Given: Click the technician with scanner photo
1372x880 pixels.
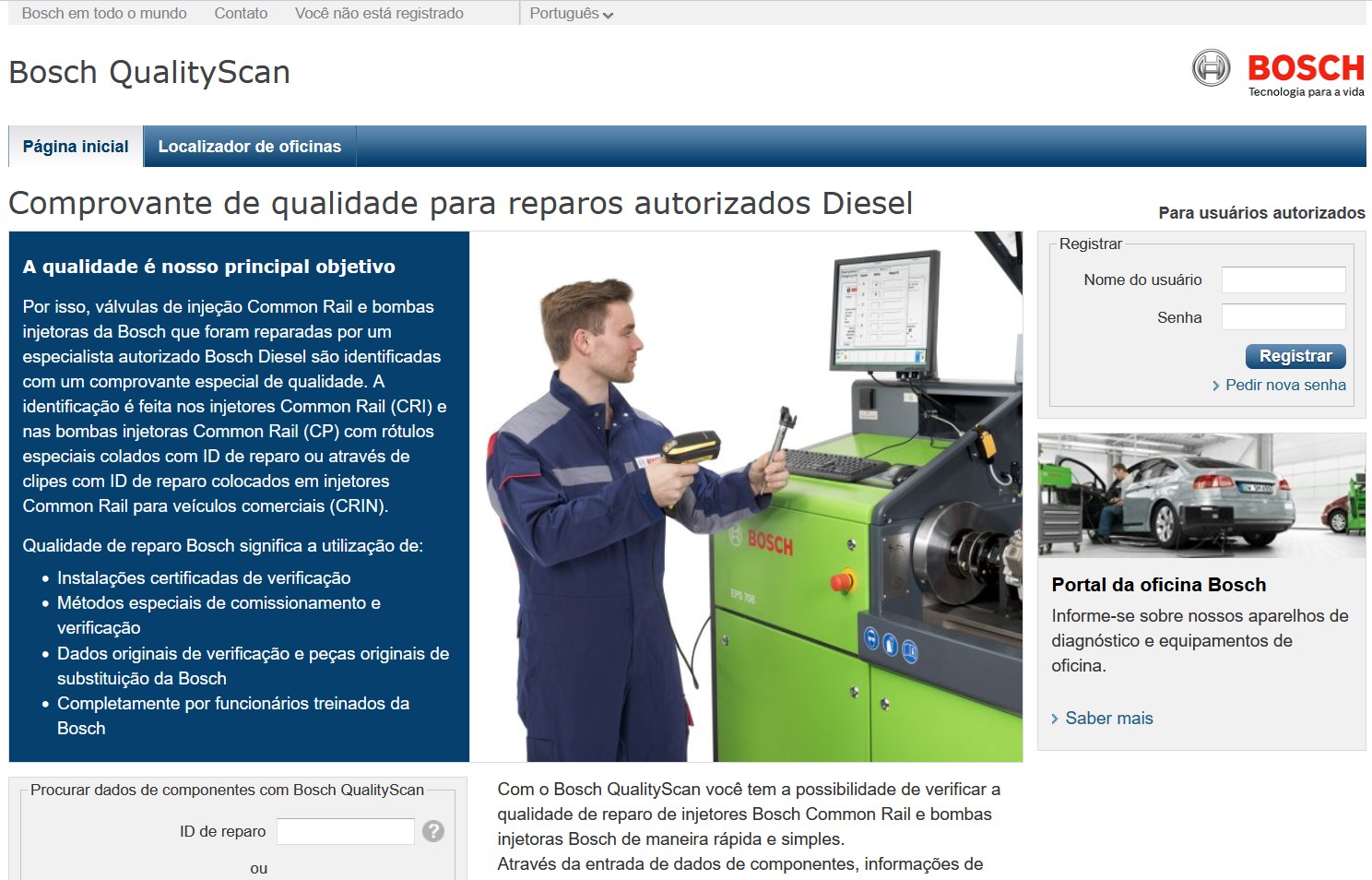Looking at the screenshot, I should click(x=746, y=496).
